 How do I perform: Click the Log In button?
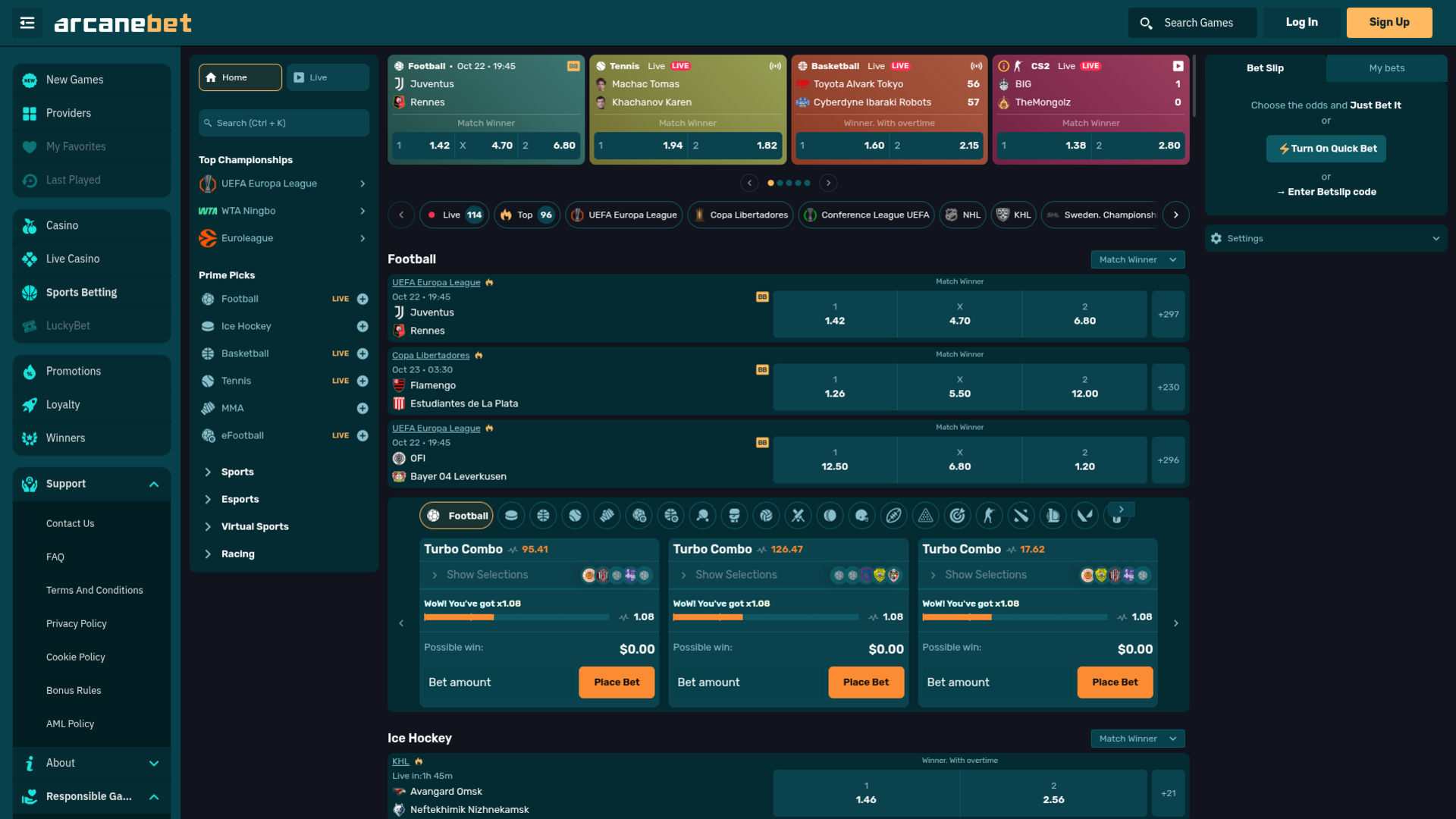coord(1301,23)
